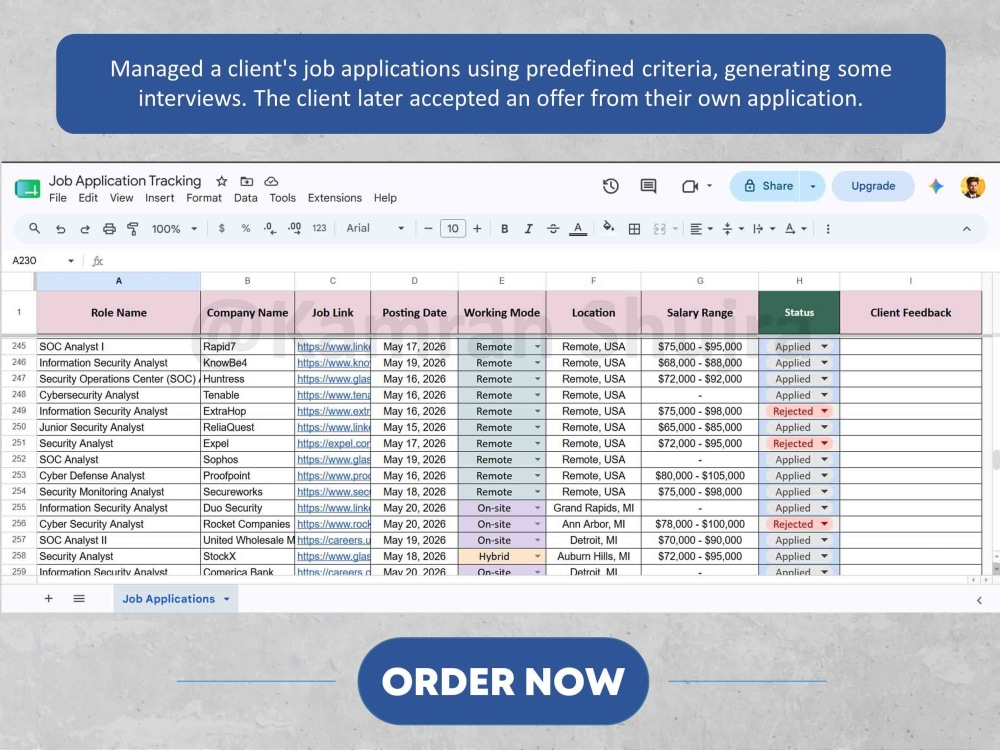The image size is (1000, 750).
Task: Click the Google Sheets home logo
Action: click(x=27, y=188)
